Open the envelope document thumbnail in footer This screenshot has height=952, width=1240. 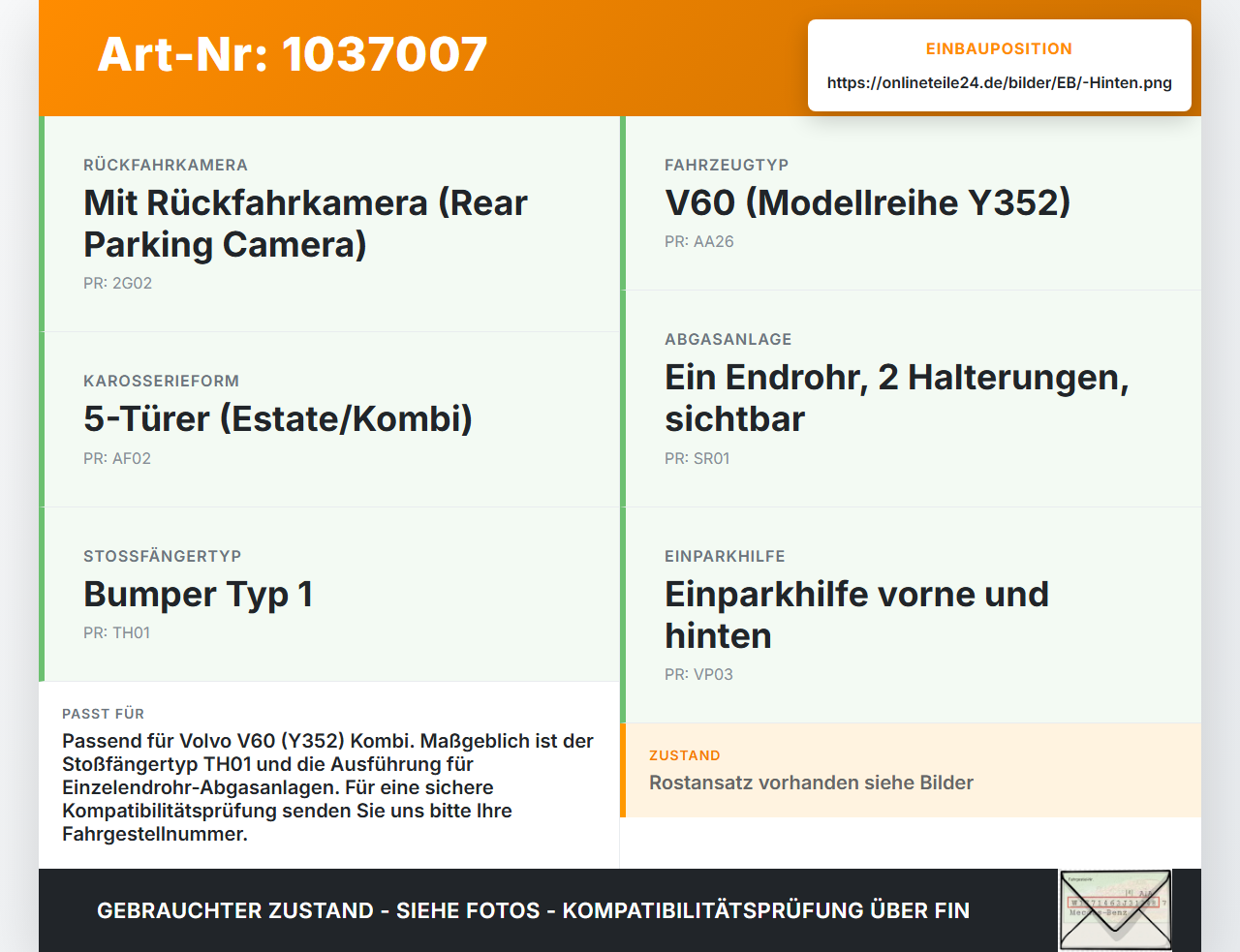pyautogui.click(x=1115, y=910)
